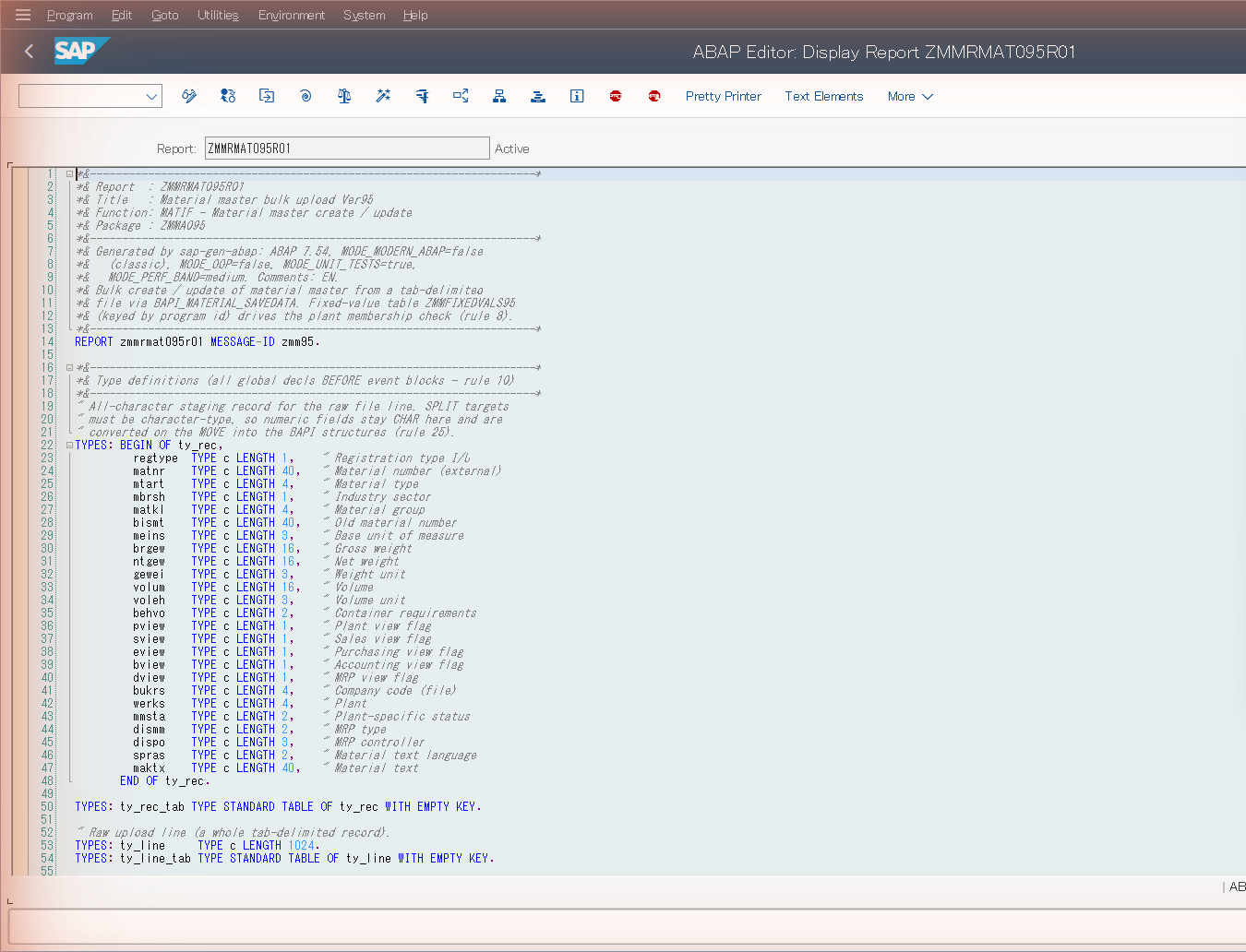
Task: Open the command field dropdown
Action: click(x=151, y=96)
